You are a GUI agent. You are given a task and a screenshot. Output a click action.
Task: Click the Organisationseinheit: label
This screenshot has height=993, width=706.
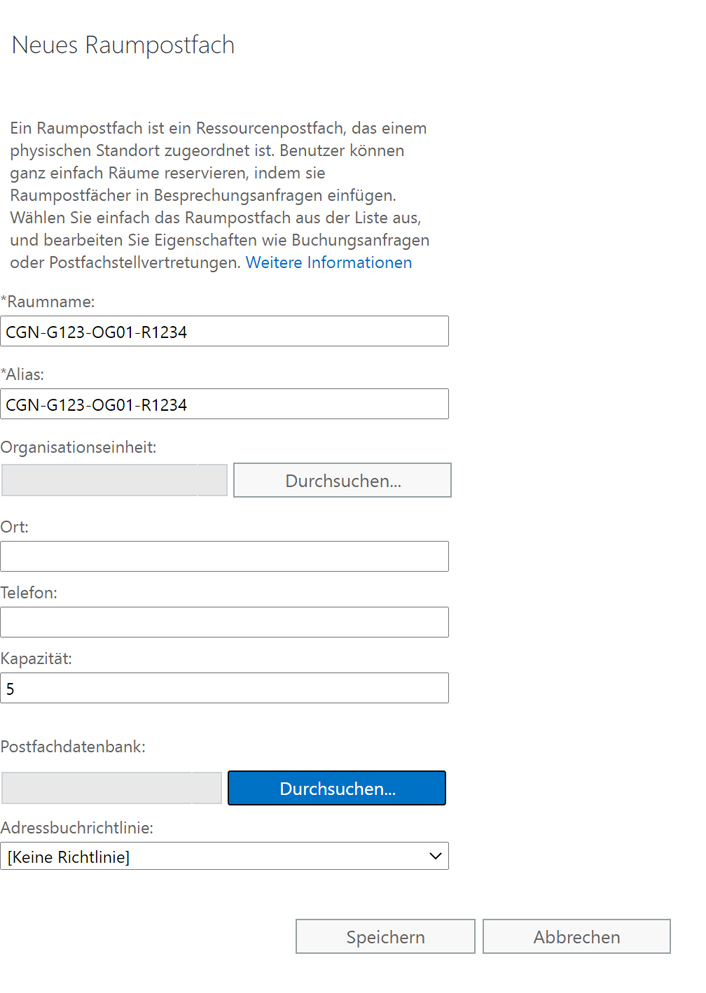click(x=78, y=447)
